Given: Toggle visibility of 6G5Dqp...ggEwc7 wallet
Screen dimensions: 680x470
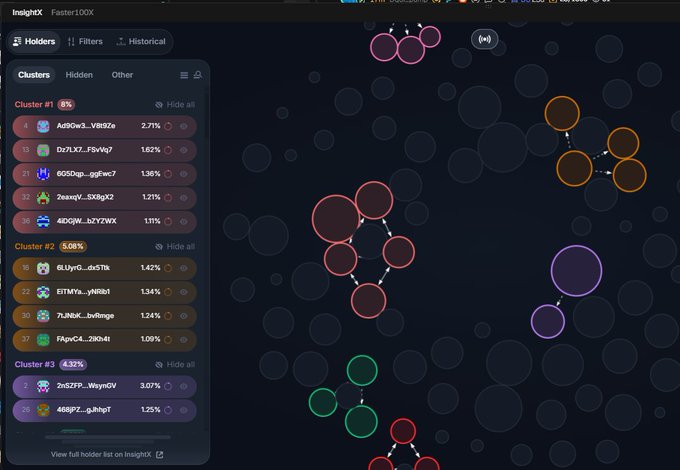Looking at the screenshot, I should coord(184,174).
